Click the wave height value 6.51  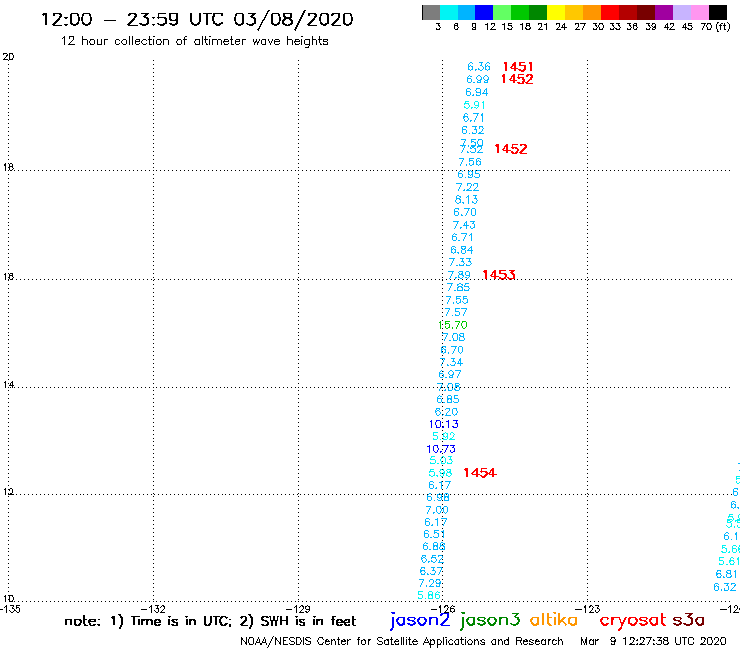pos(434,534)
